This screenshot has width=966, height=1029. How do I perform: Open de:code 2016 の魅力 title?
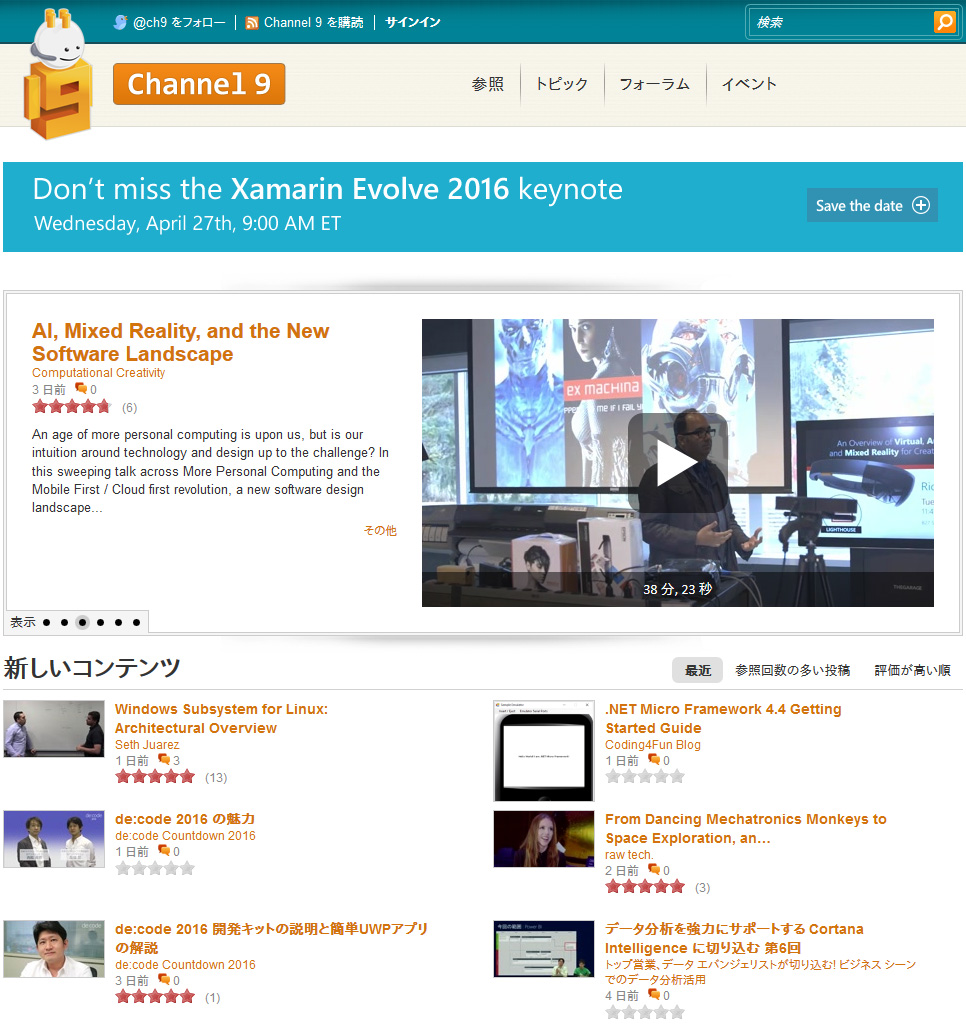coord(185,819)
